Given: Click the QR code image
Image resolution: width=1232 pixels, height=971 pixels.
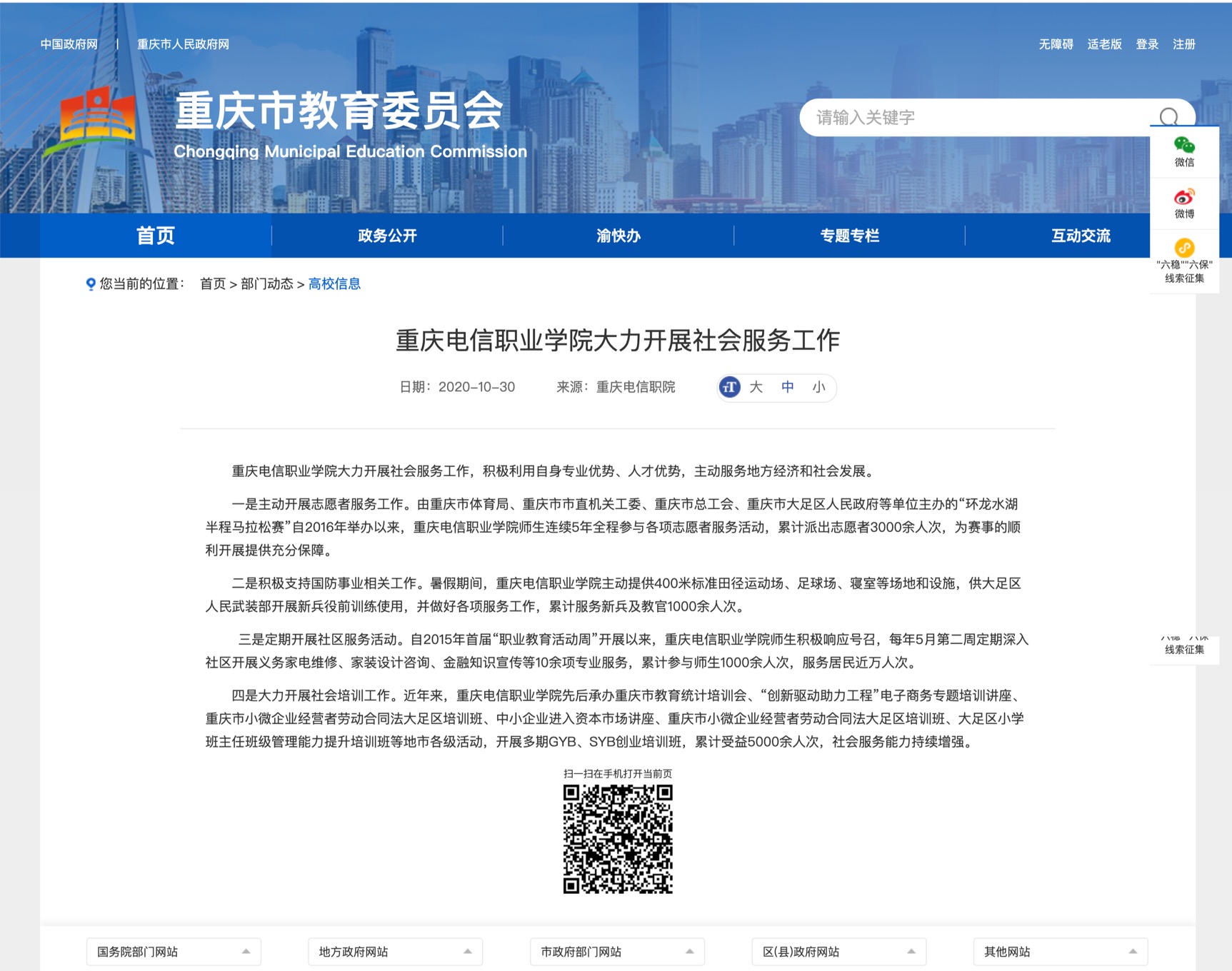Looking at the screenshot, I should [x=618, y=839].
